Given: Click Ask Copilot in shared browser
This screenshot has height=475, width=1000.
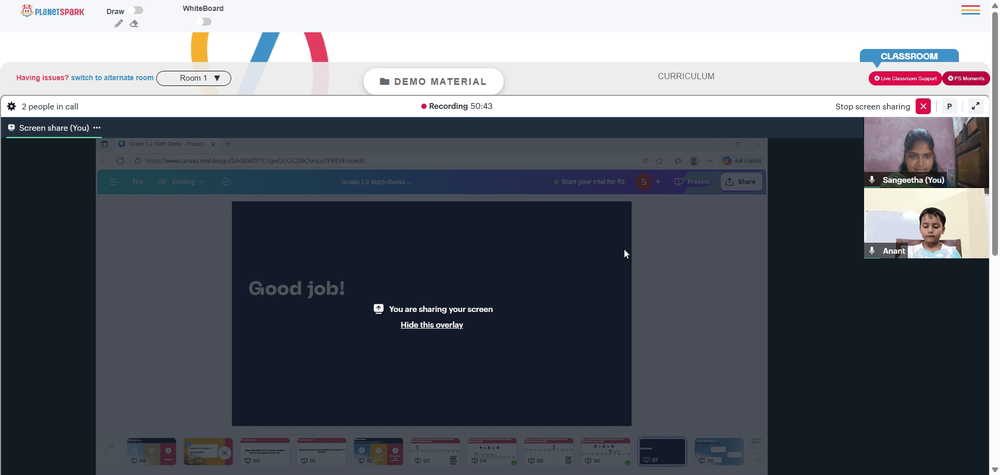Looking at the screenshot, I should pyautogui.click(x=741, y=161).
